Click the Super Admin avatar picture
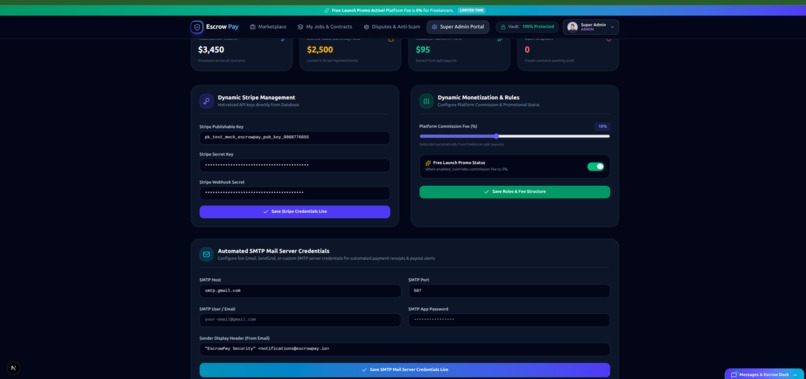Viewport: 806px width, 379px height. coord(572,27)
